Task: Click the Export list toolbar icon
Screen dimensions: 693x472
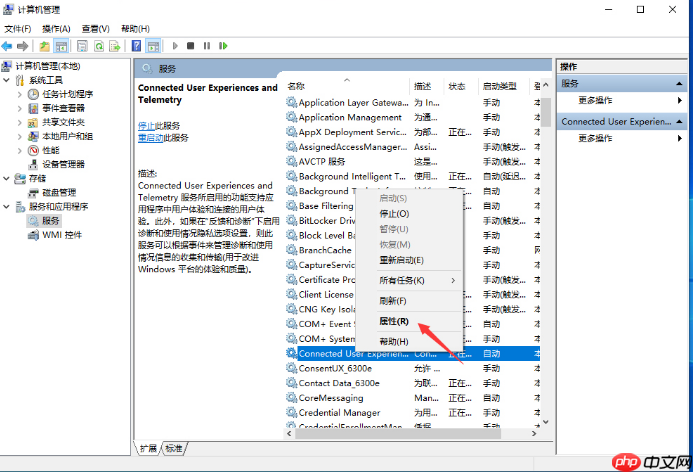Action: [x=115, y=46]
